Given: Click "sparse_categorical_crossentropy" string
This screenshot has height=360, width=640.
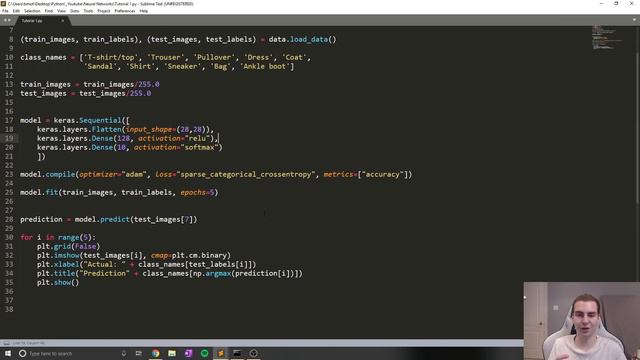Looking at the screenshot, I should click(246, 174).
